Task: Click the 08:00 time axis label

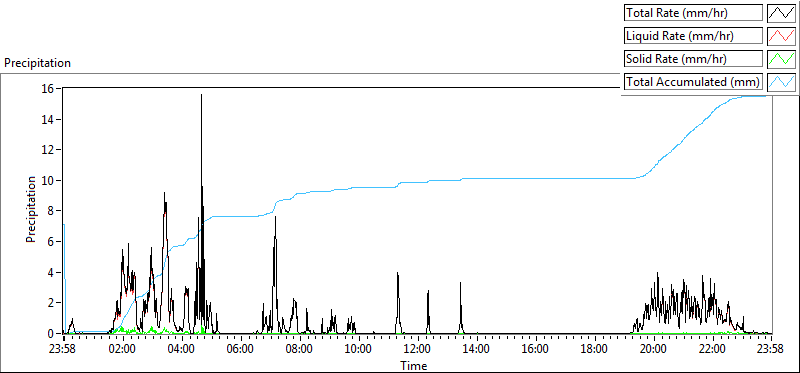Action: pyautogui.click(x=299, y=350)
